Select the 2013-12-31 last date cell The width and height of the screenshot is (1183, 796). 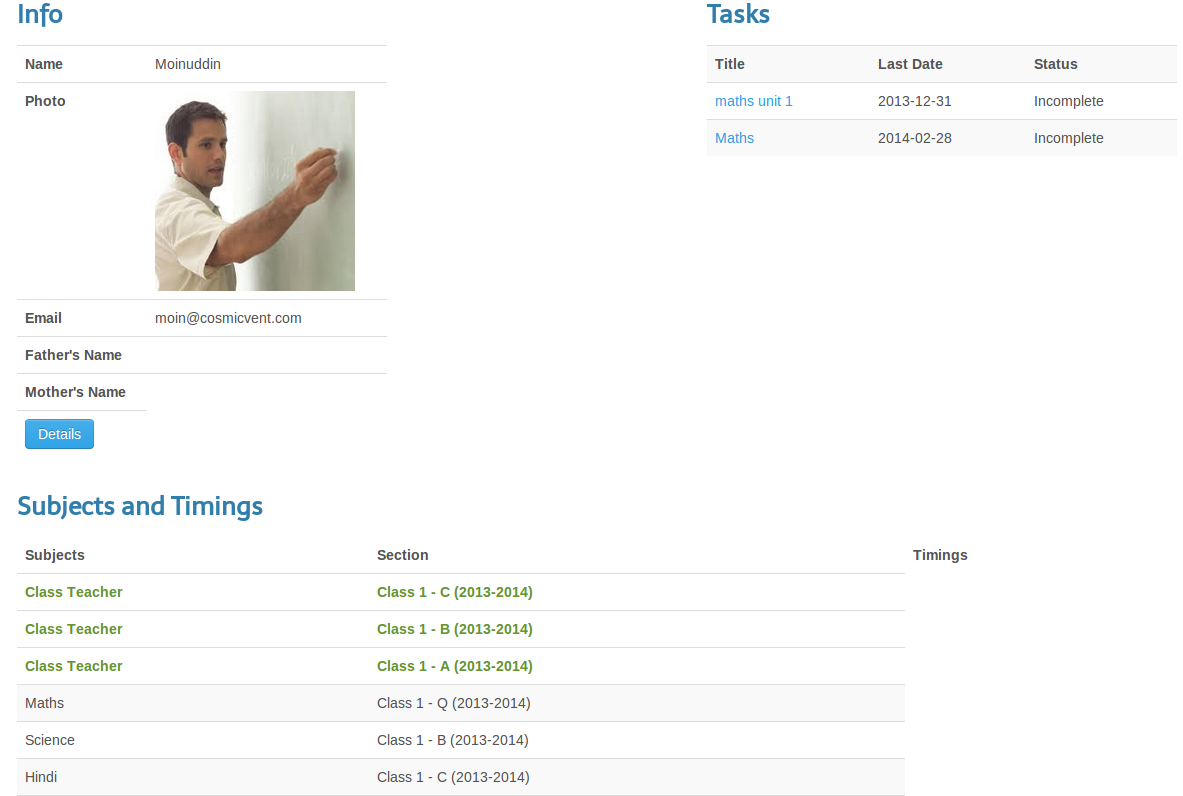tap(914, 101)
